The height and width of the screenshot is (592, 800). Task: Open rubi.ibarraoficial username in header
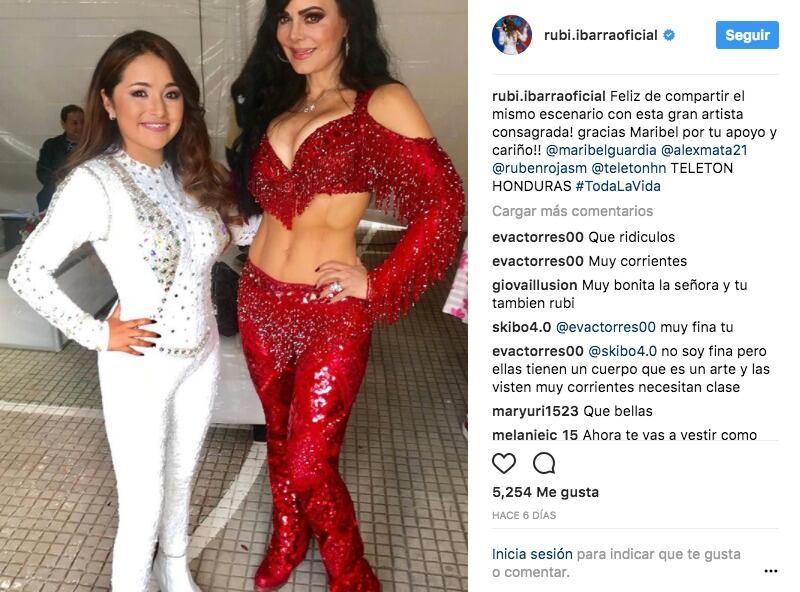[601, 35]
